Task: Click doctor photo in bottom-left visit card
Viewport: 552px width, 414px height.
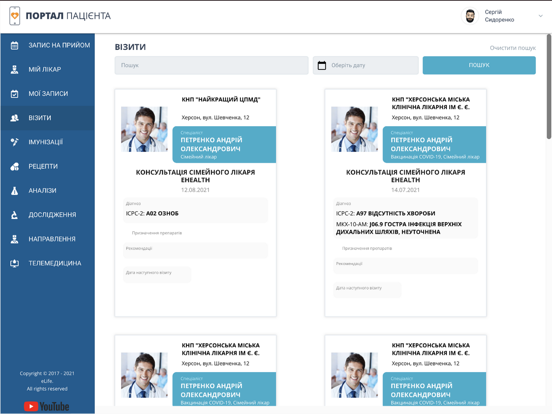Action: (144, 375)
